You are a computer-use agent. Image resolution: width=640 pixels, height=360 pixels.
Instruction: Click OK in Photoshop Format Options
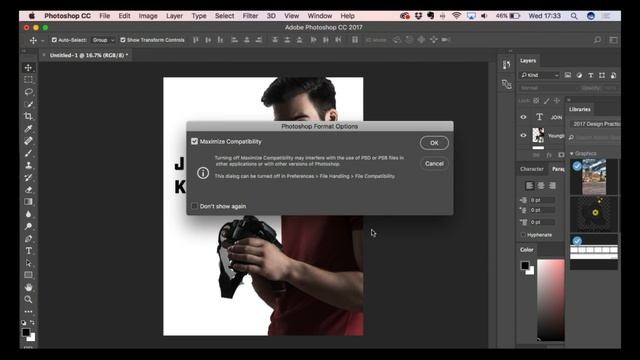(434, 143)
